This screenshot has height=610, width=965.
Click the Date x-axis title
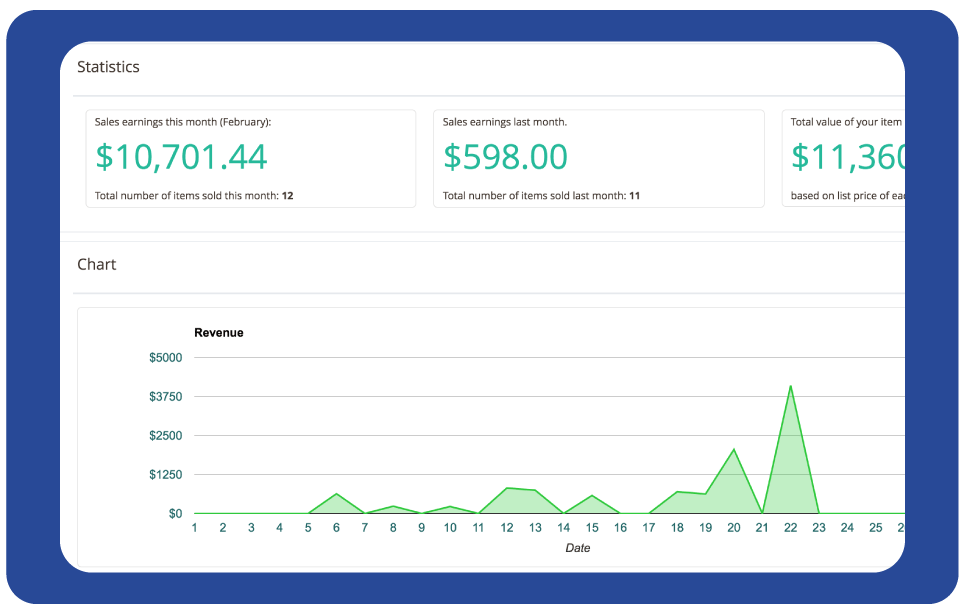pyautogui.click(x=577, y=548)
